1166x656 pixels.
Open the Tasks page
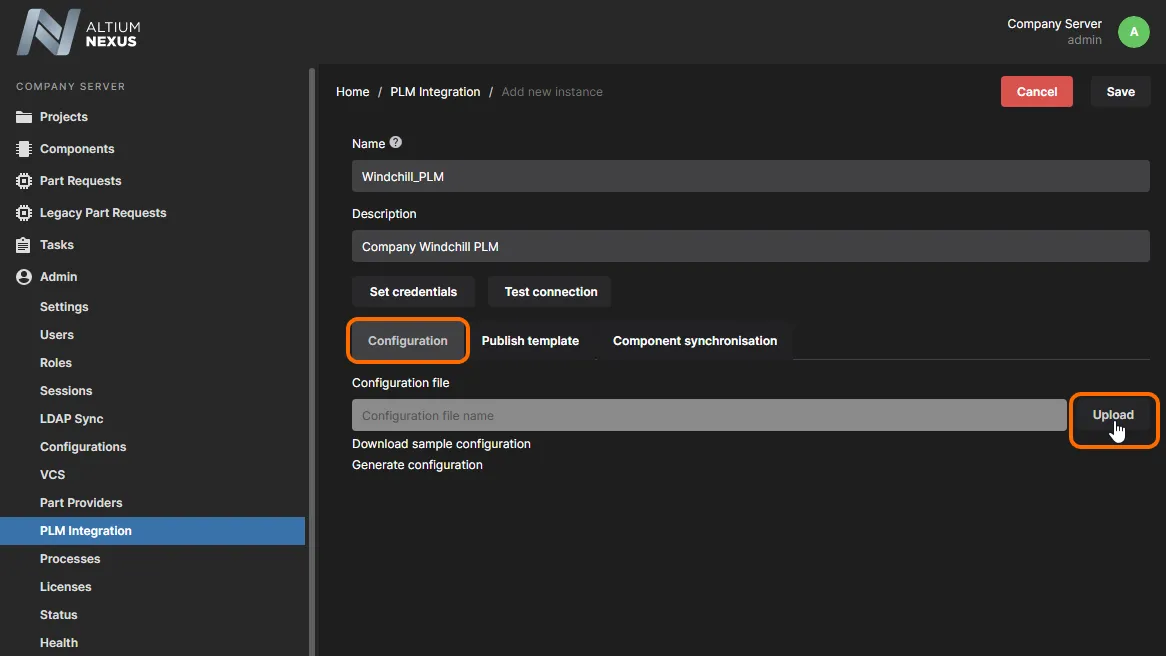point(57,245)
